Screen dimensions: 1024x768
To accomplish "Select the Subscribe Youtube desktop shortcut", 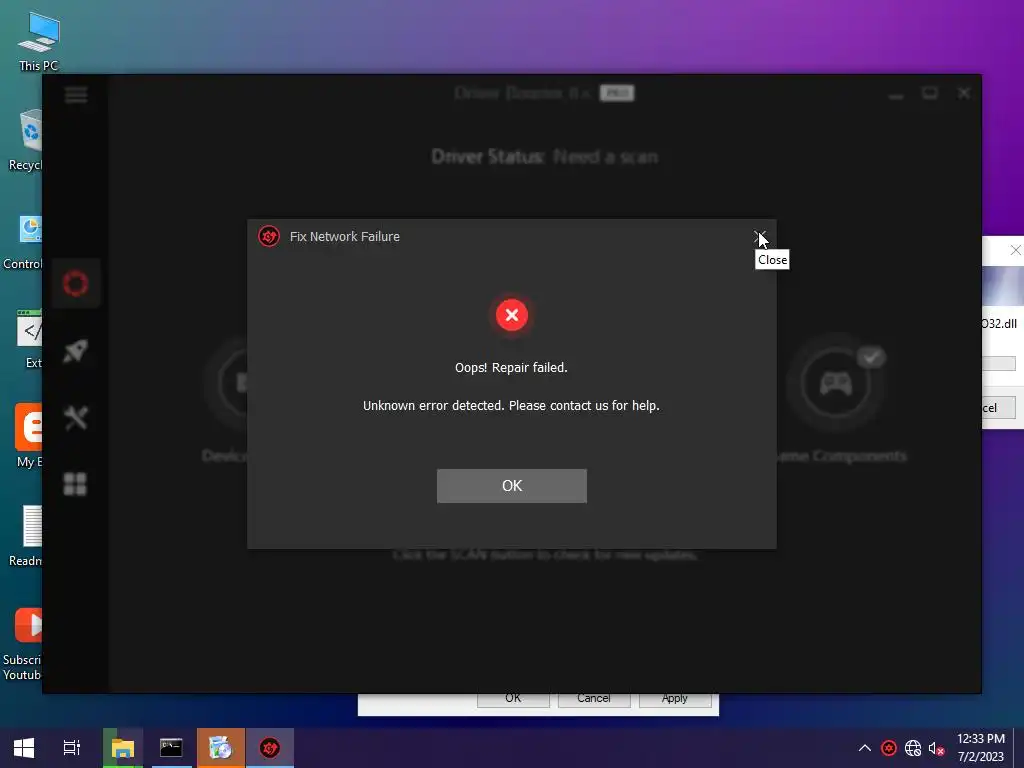I will (22, 645).
